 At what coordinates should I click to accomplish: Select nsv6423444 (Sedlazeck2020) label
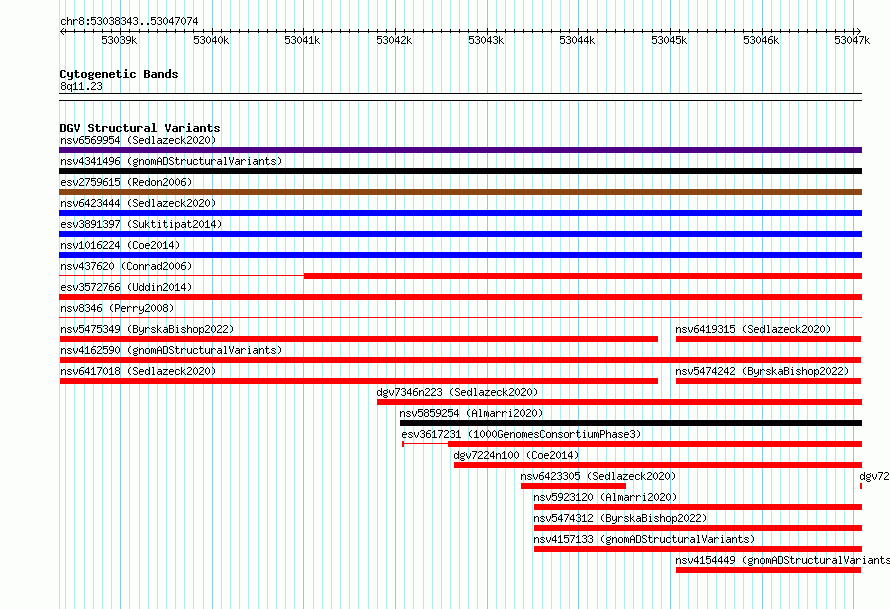click(138, 203)
